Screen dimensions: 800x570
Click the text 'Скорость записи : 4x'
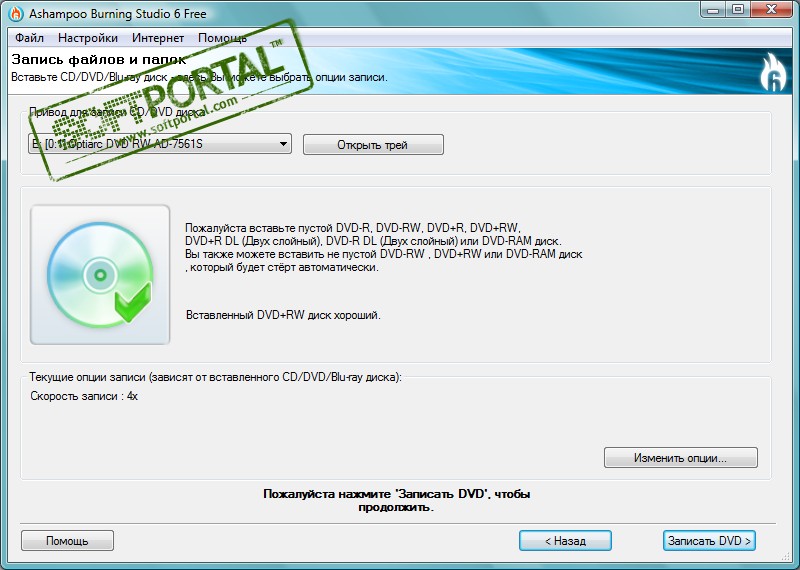[x=84, y=396]
